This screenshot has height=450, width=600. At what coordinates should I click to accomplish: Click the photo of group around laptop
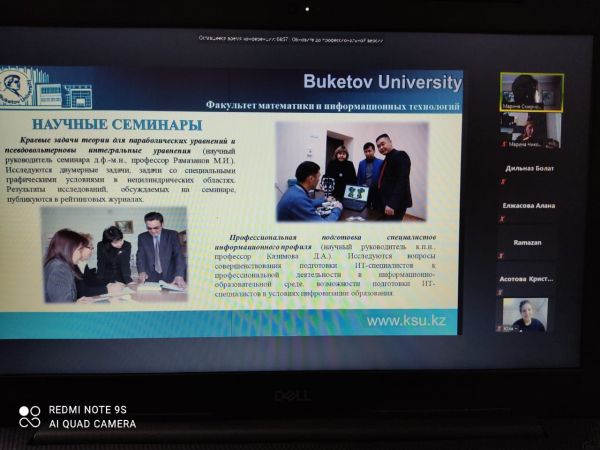click(352, 171)
